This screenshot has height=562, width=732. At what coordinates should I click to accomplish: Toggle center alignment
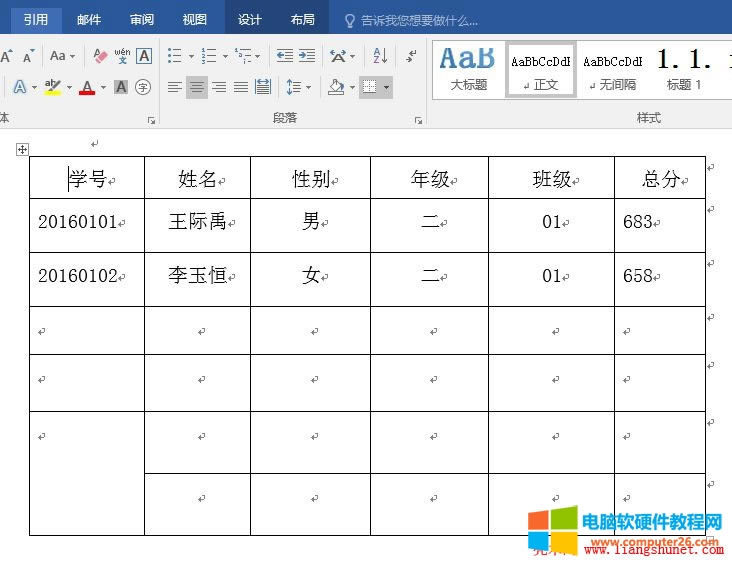point(197,87)
